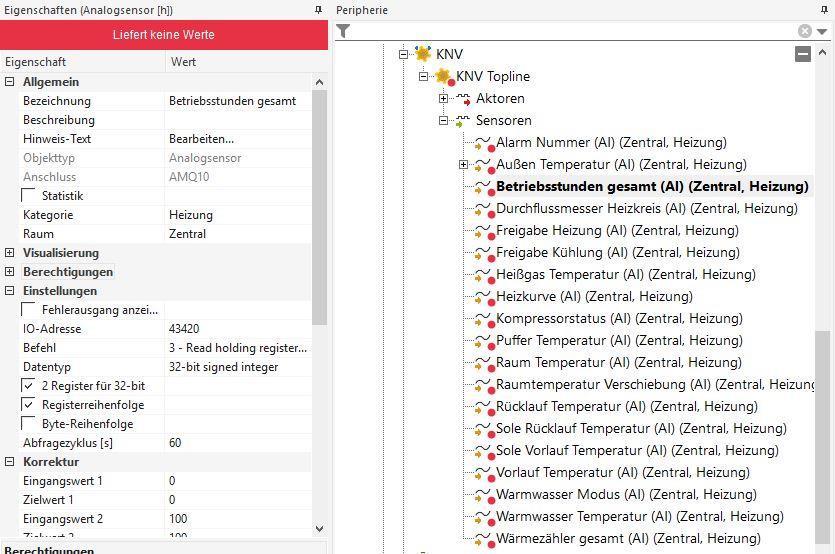The width and height of the screenshot is (835, 554).
Task: Change the Kategorie value Heizung
Action: tap(238, 215)
